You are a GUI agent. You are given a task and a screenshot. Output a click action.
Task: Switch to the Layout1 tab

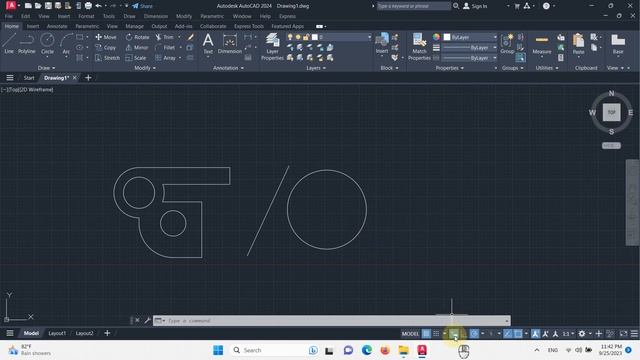pos(57,333)
